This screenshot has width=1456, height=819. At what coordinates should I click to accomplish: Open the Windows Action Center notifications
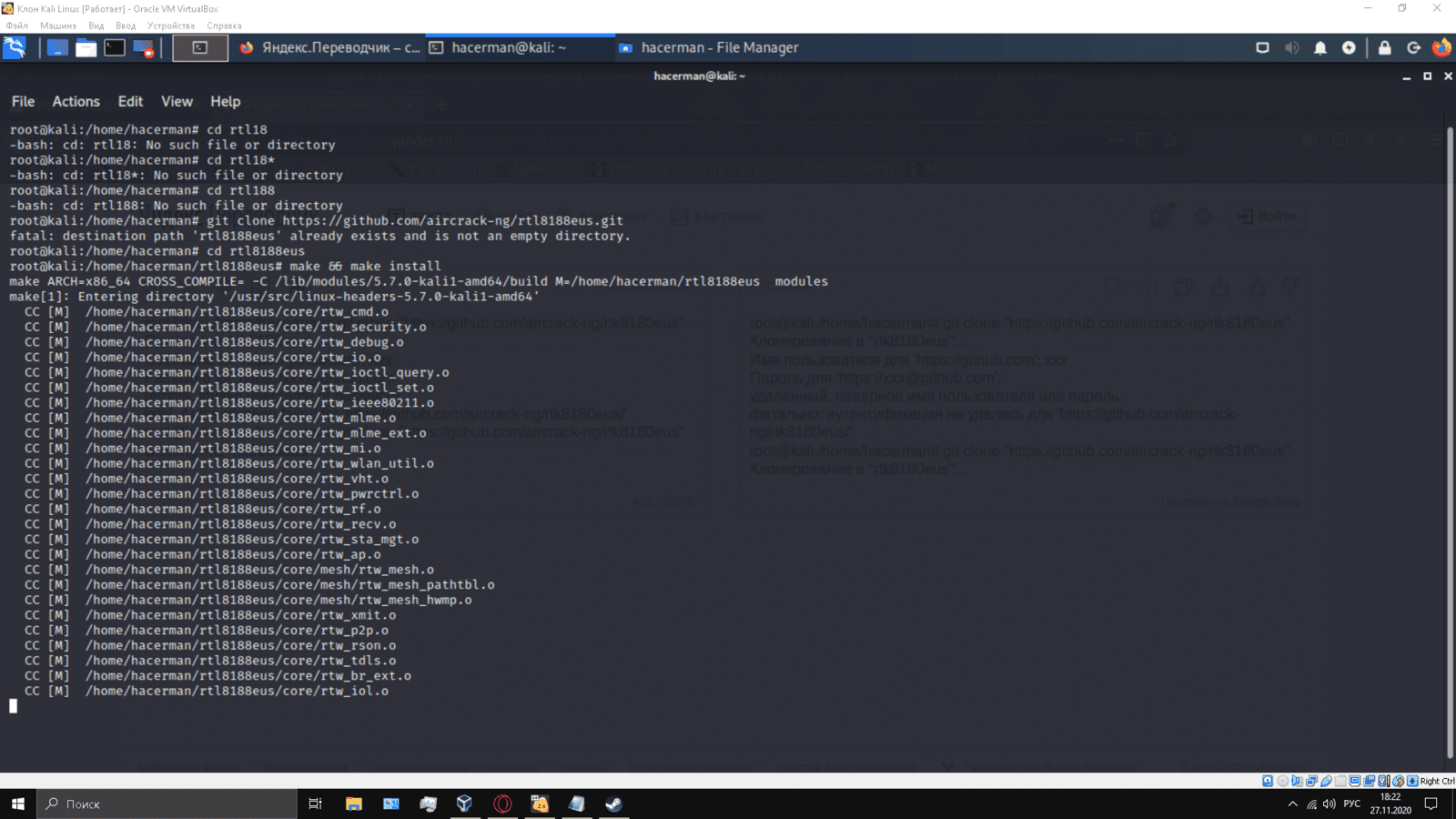[1431, 804]
